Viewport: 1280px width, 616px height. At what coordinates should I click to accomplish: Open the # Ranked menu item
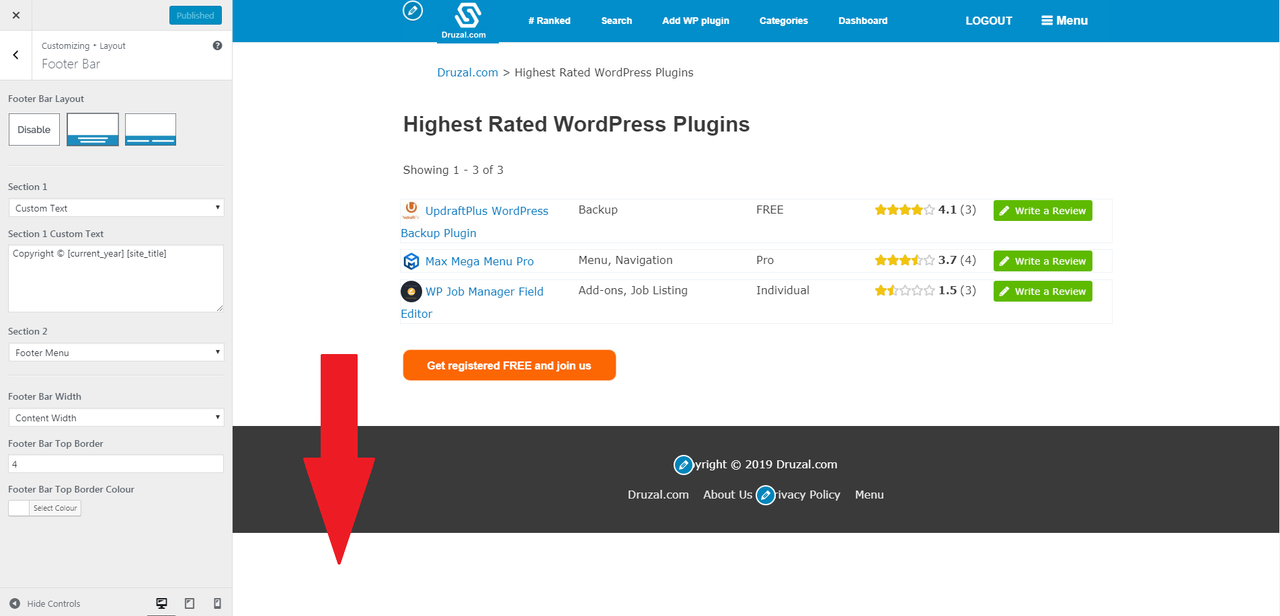click(549, 20)
